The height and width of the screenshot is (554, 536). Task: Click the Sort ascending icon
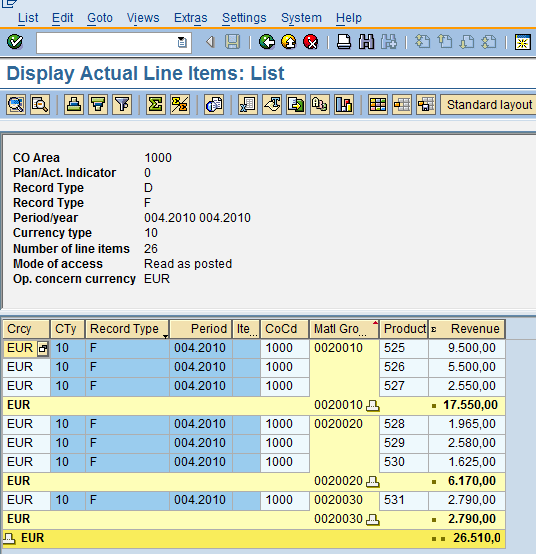(x=74, y=105)
